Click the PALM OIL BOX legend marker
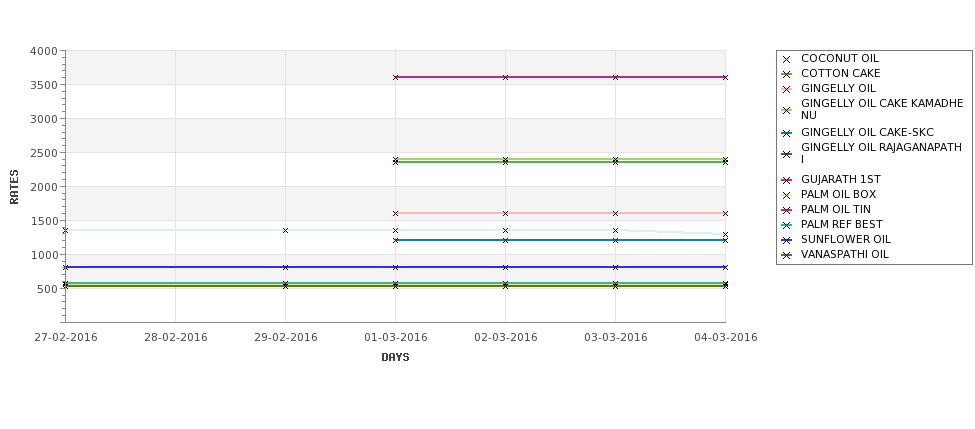Screen dimensions: 975x429 click(786, 196)
